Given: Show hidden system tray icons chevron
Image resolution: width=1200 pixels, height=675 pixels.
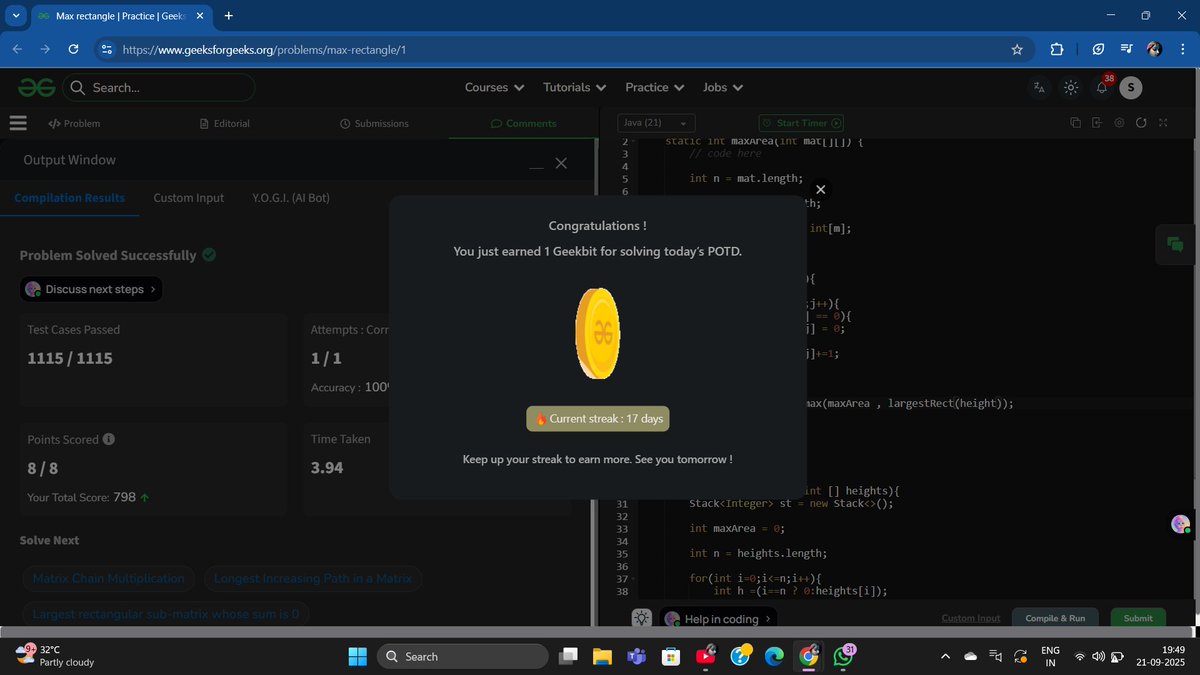Looking at the screenshot, I should (945, 656).
